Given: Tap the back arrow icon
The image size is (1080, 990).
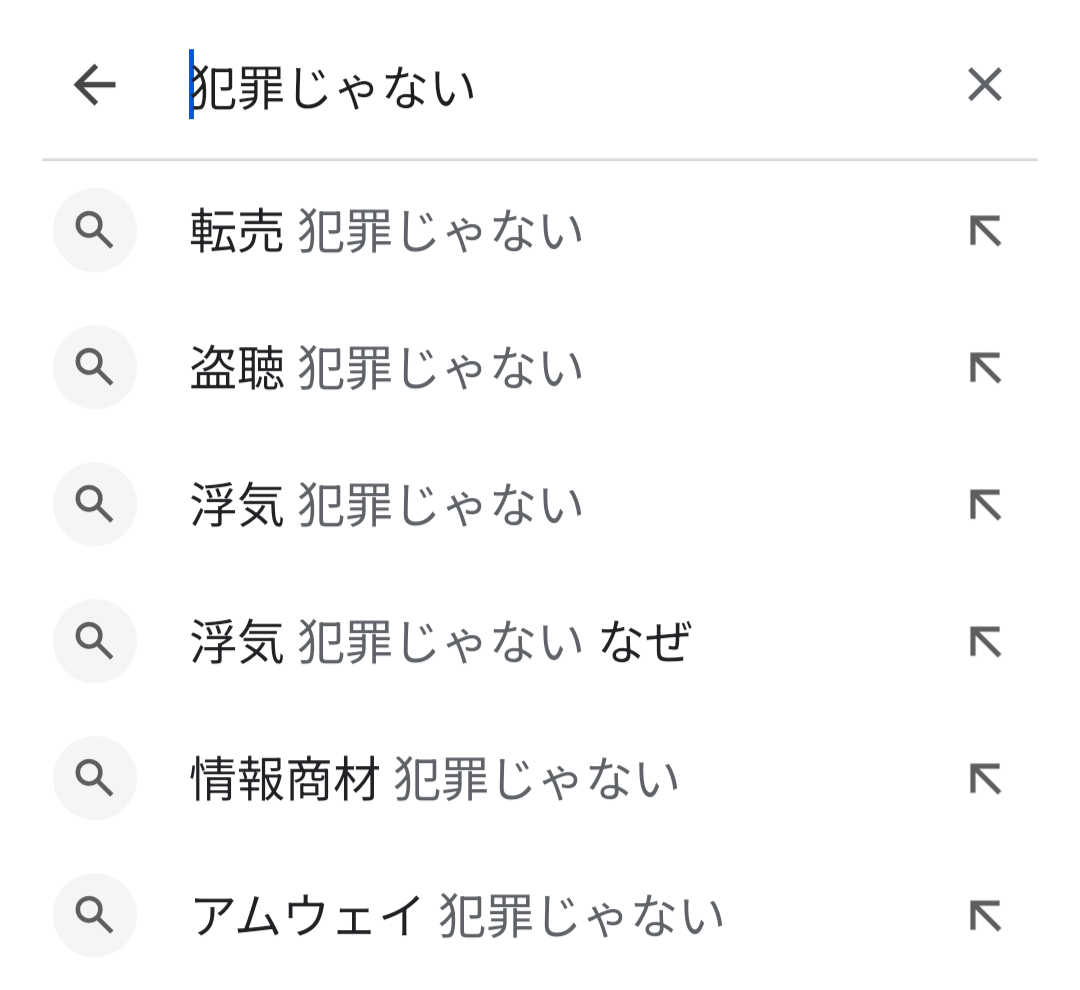Looking at the screenshot, I should coord(95,86).
